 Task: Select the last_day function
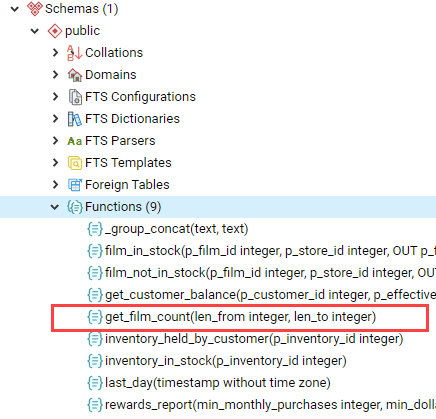point(209,383)
